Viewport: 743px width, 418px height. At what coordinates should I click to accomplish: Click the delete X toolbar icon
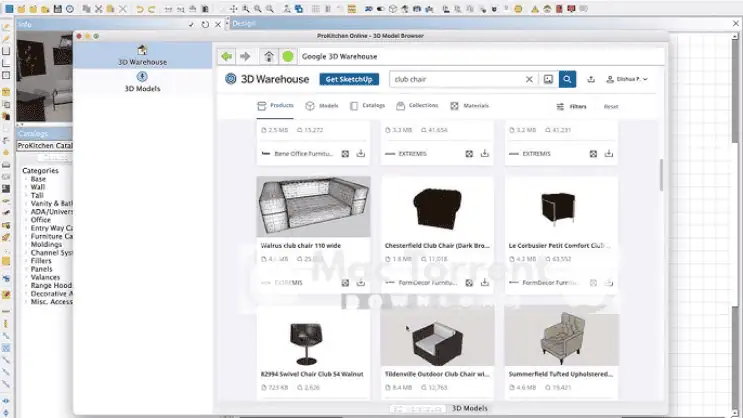tap(123, 9)
